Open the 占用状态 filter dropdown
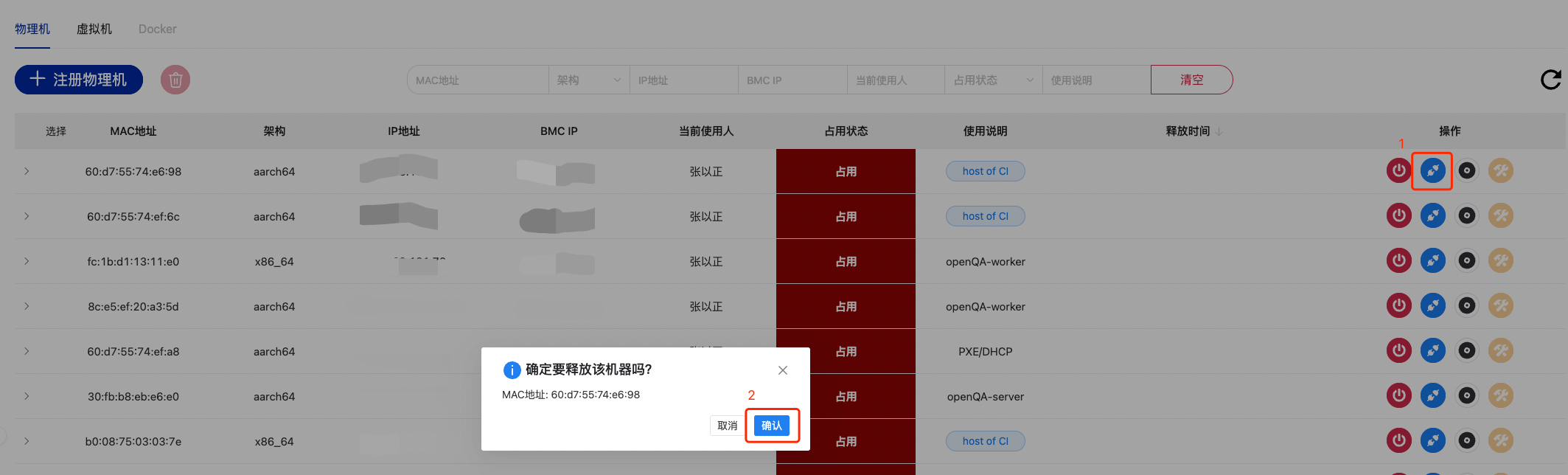Viewport: 1568px width, 475px height. pos(992,80)
